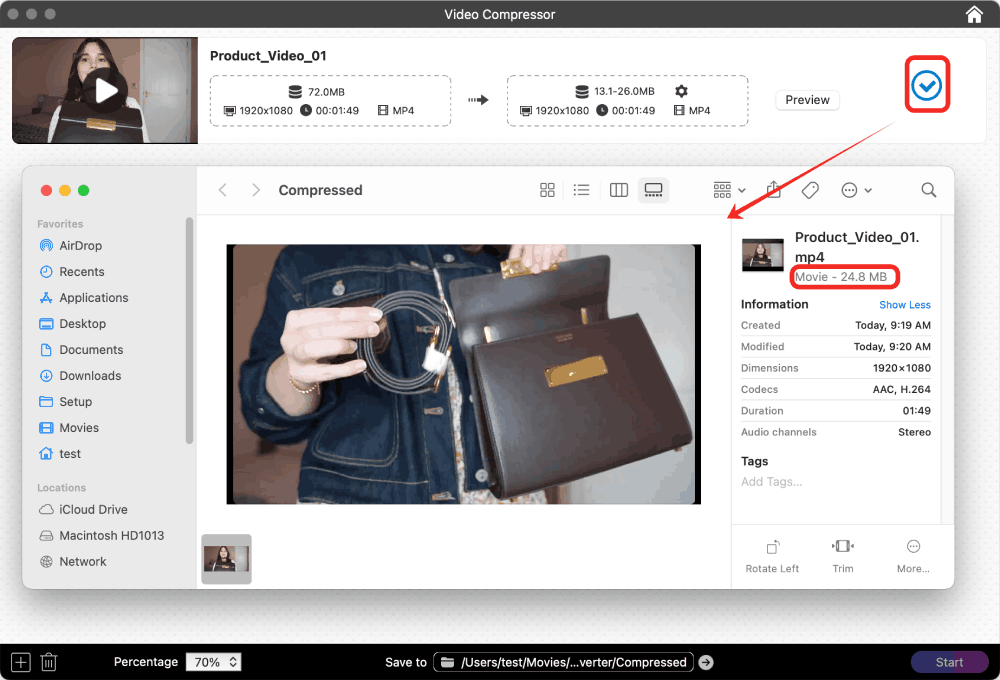Click the Audio channels Stereo value

915,432
